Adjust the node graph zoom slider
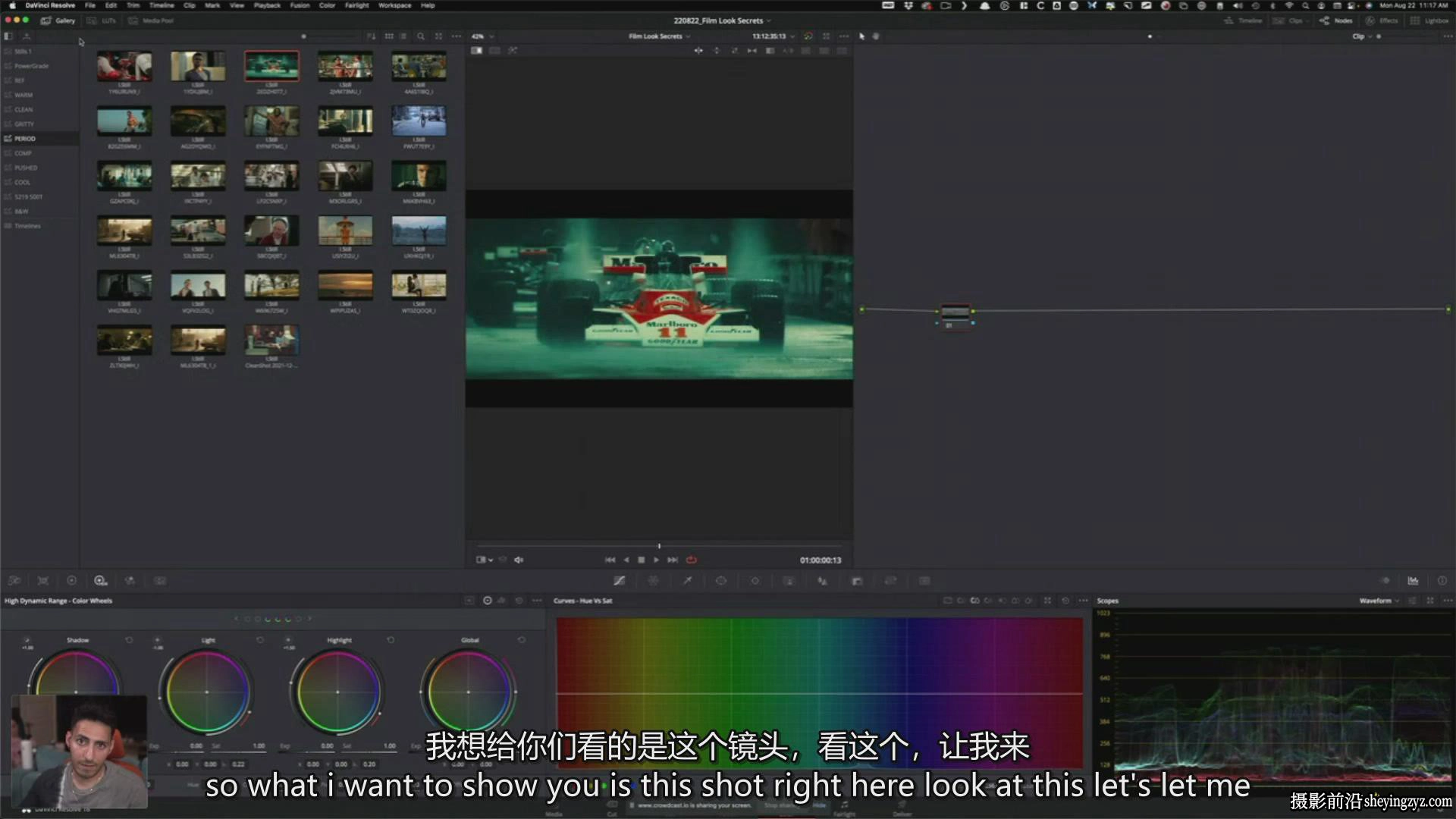The width and height of the screenshot is (1456, 819). tap(1379, 36)
